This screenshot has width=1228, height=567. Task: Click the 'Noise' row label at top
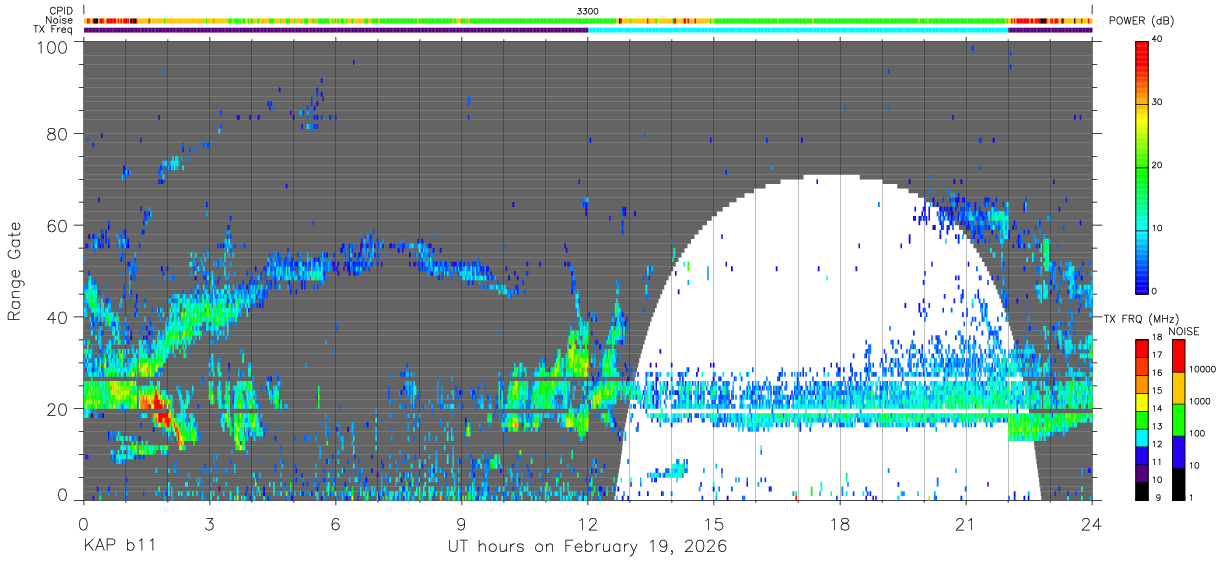59,20
